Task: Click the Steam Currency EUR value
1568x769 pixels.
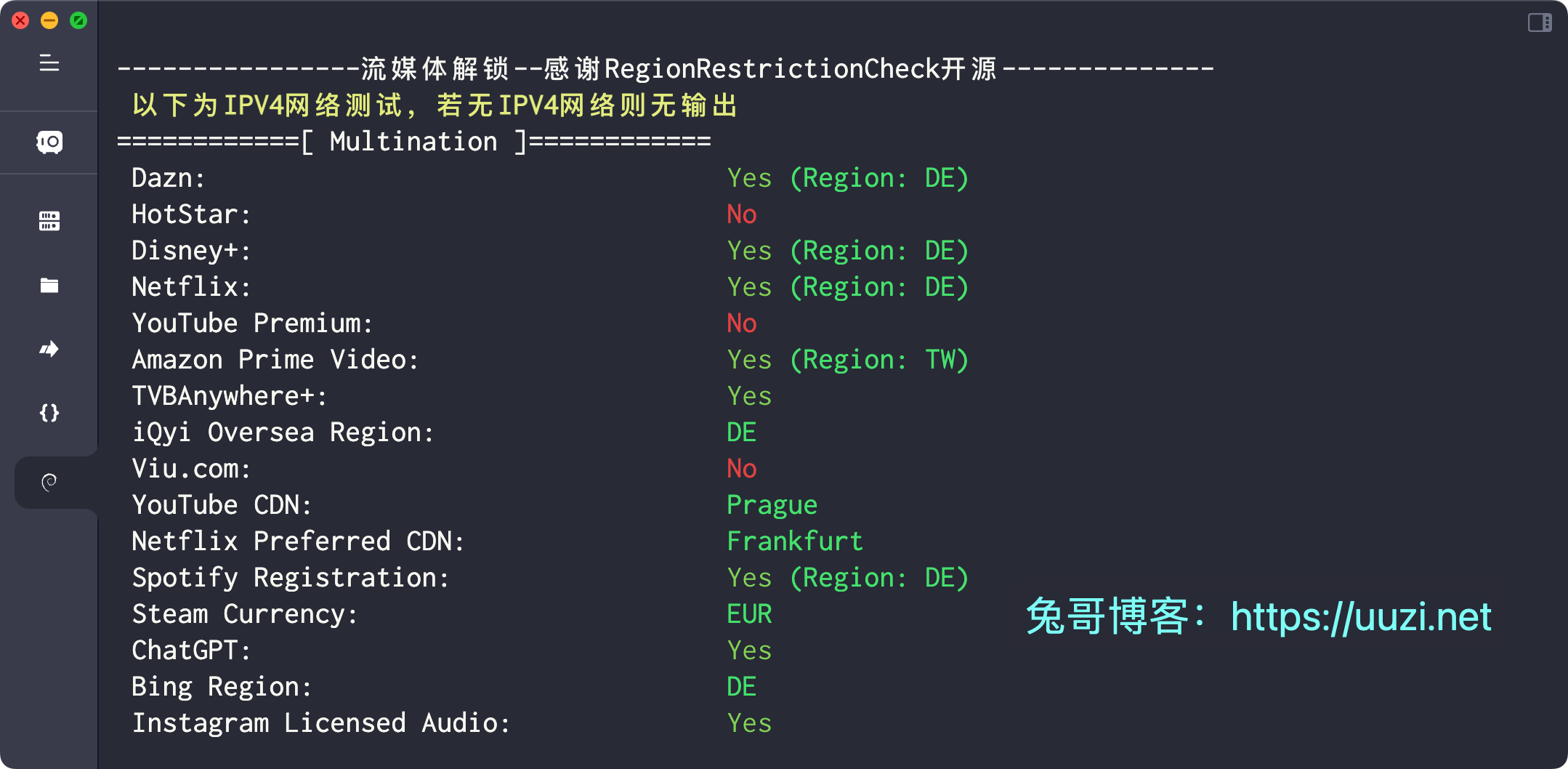Action: [749, 614]
